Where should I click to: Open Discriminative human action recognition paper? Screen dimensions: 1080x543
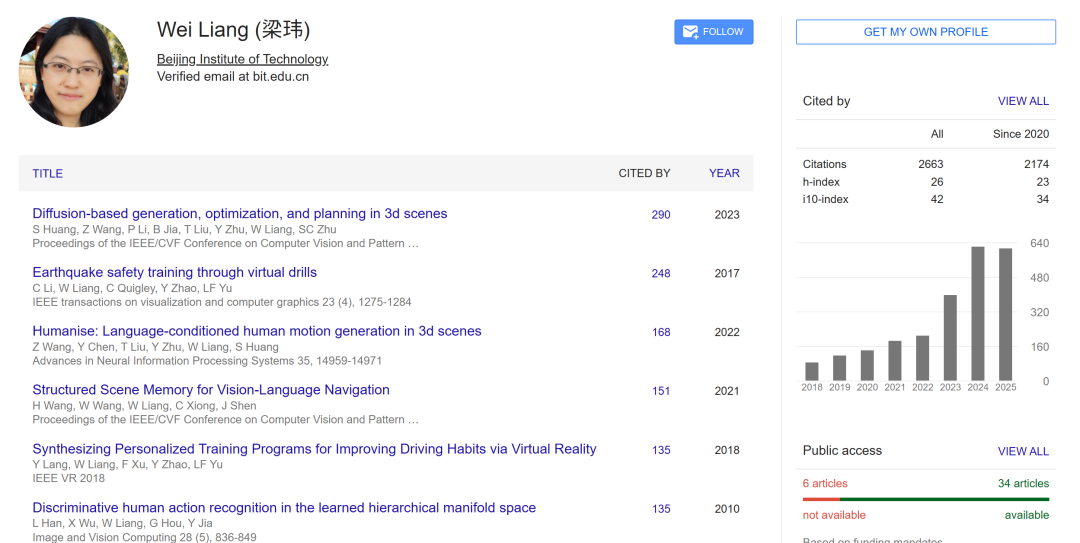pos(284,508)
